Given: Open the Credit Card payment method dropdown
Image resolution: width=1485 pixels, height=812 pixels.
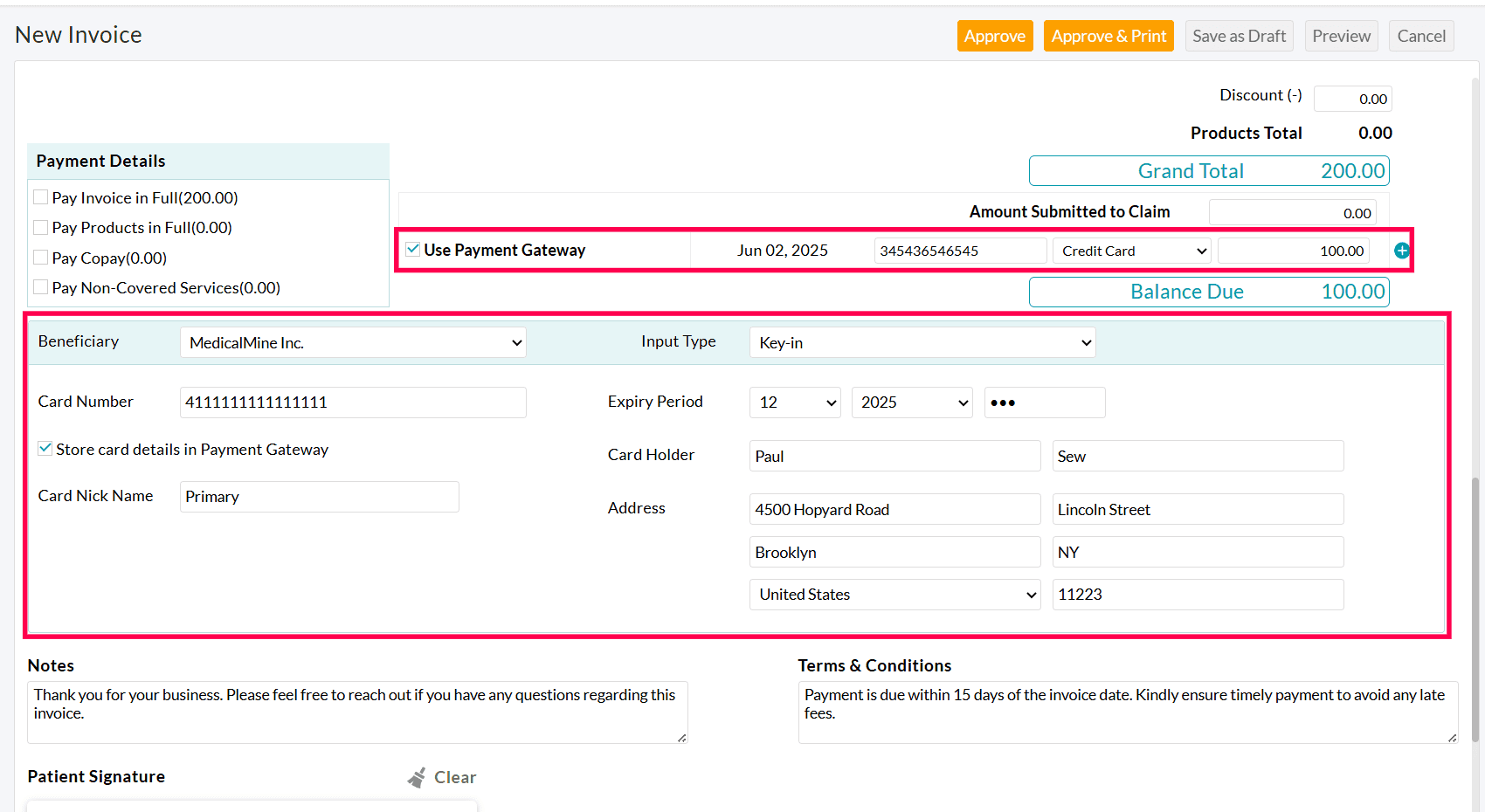Looking at the screenshot, I should coord(1130,251).
